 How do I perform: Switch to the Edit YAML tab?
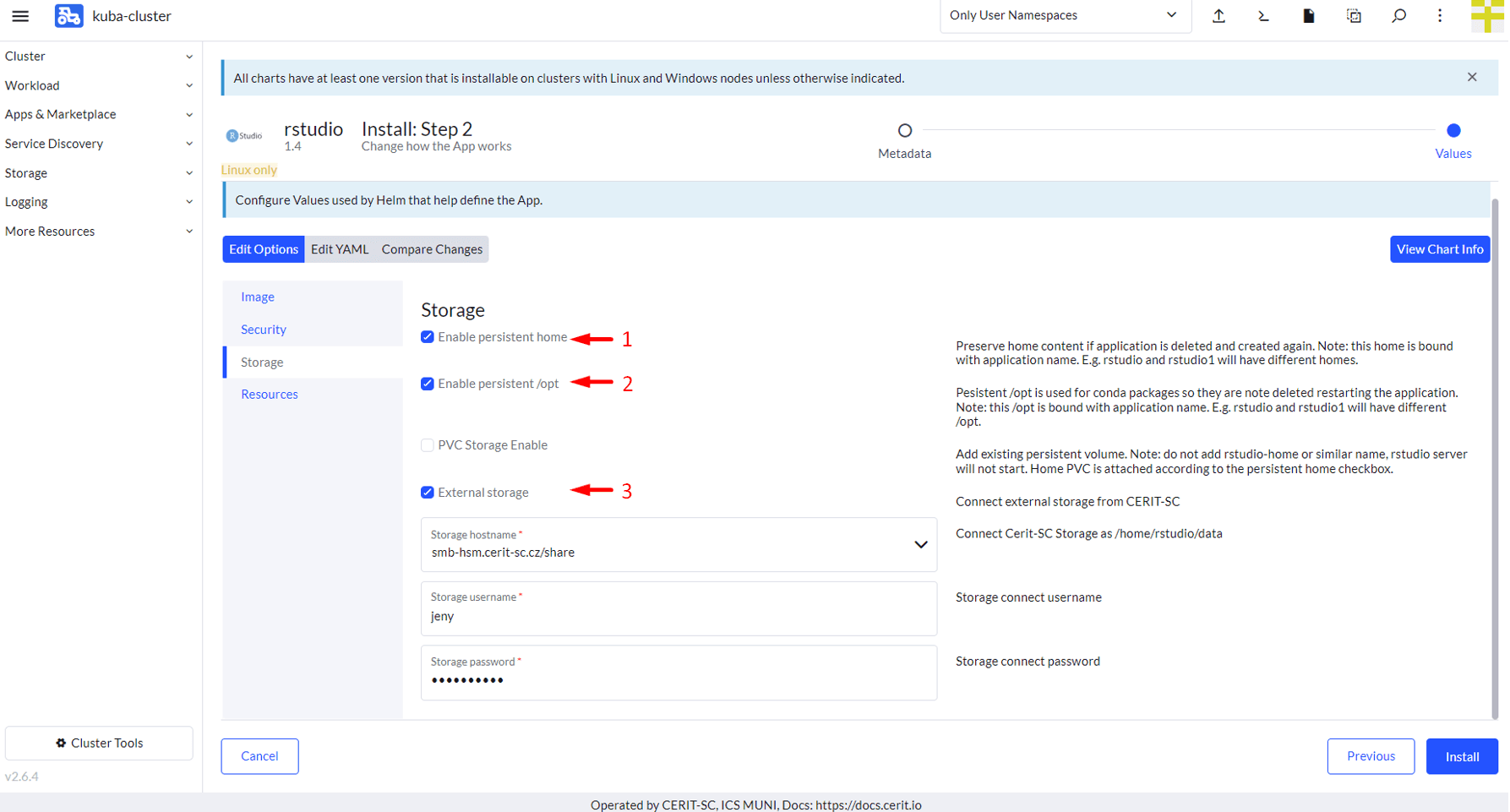[x=340, y=249]
